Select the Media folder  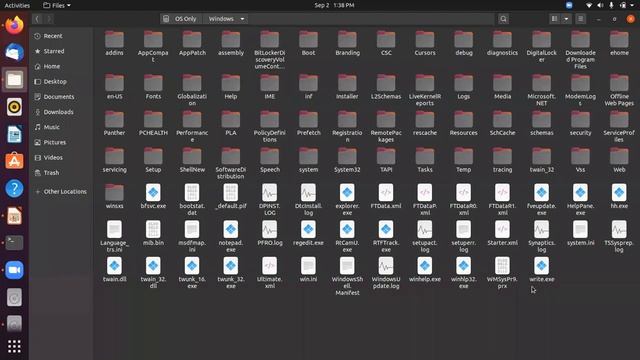502,87
